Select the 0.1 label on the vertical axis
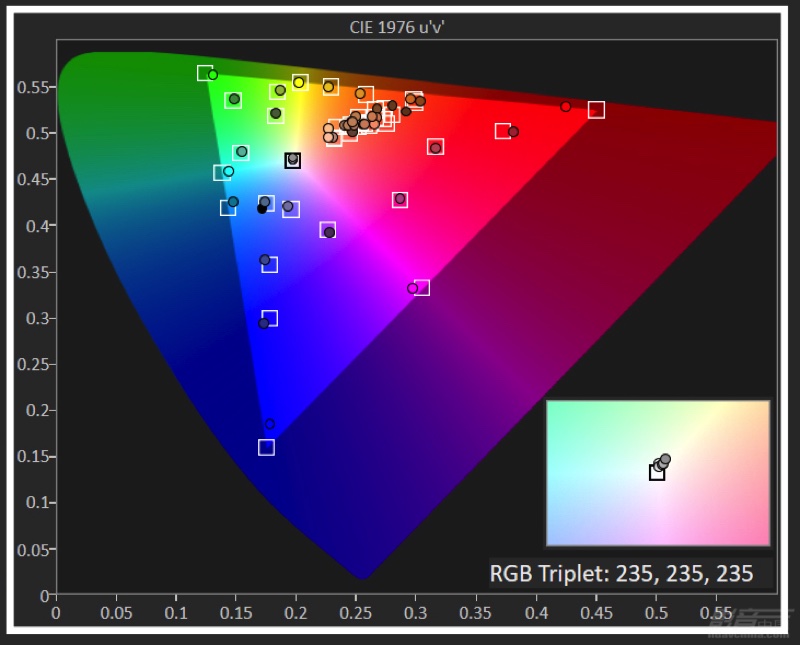The height and width of the screenshot is (645, 800). [37, 503]
